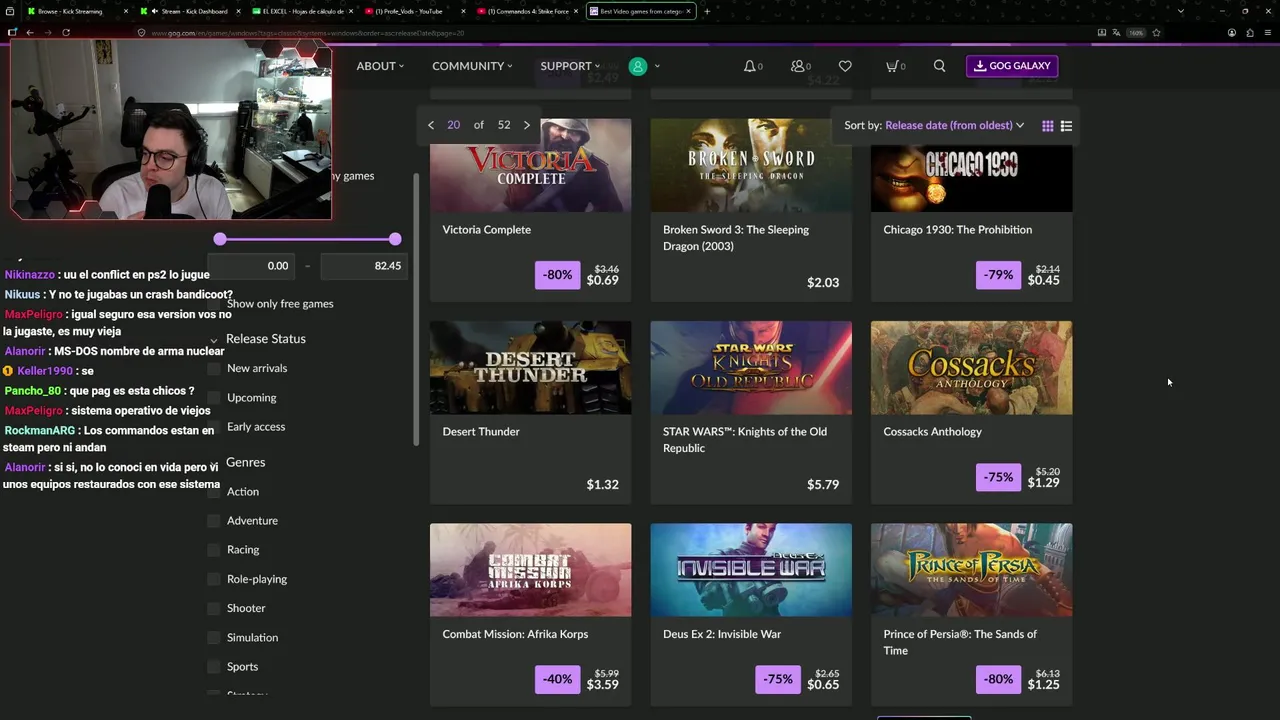
Task: Close the Profe_Vods YouTube tab
Action: click(x=463, y=11)
